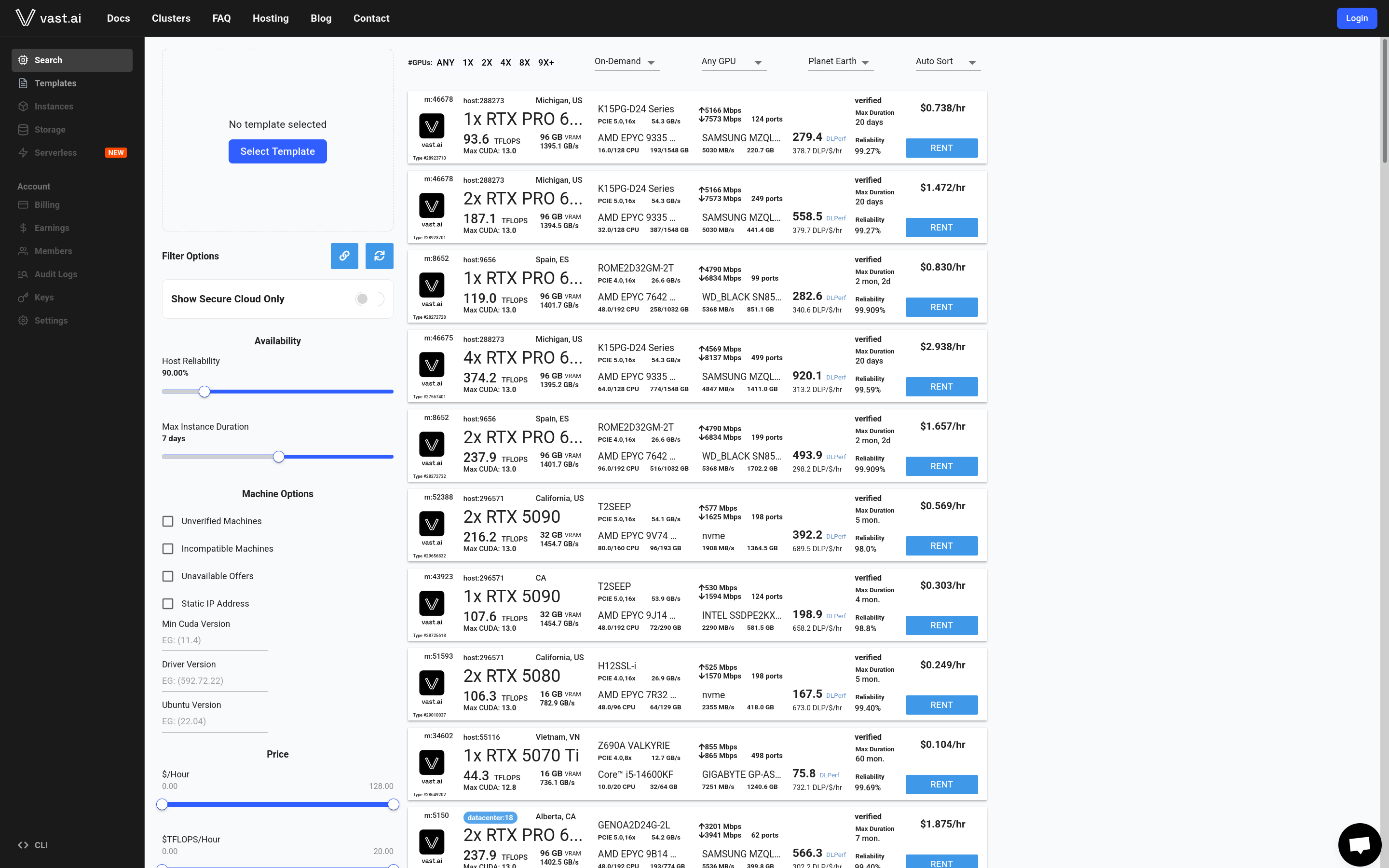The height and width of the screenshot is (868, 1389).
Task: Open Audit Logs in the sidebar
Action: 55,274
